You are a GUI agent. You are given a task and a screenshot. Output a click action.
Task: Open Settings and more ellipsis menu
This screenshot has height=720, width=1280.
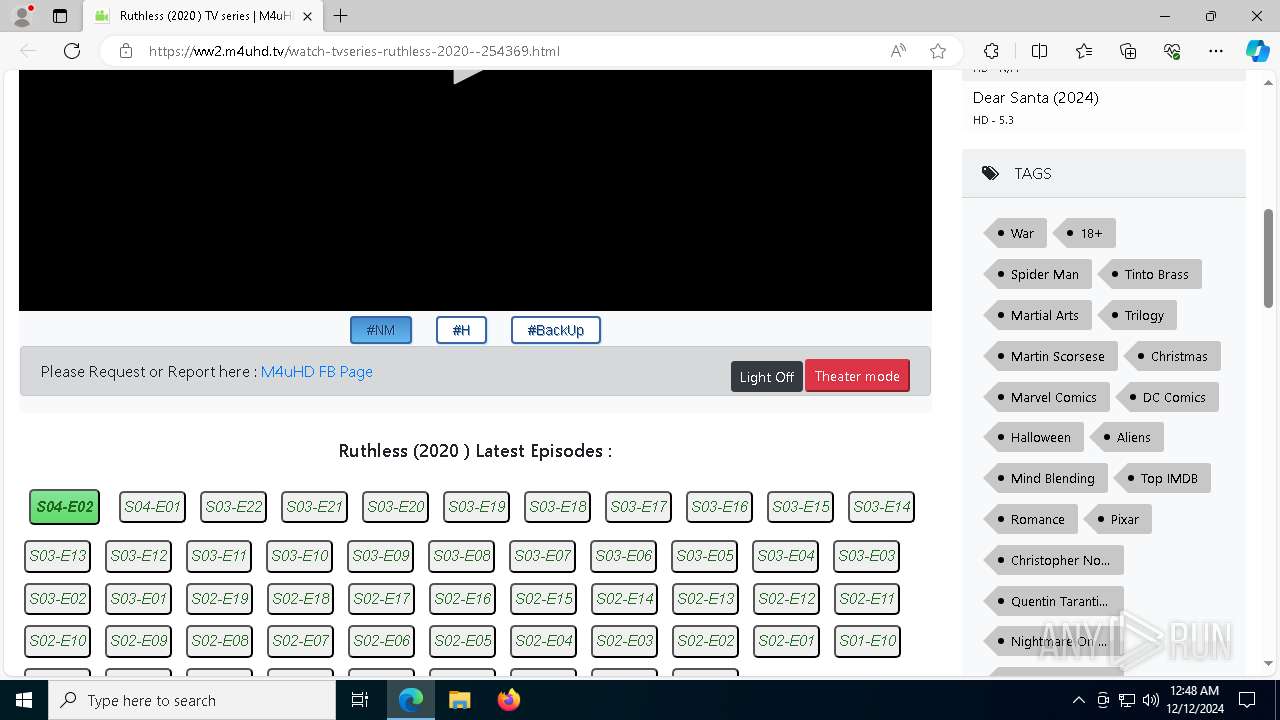click(1216, 51)
